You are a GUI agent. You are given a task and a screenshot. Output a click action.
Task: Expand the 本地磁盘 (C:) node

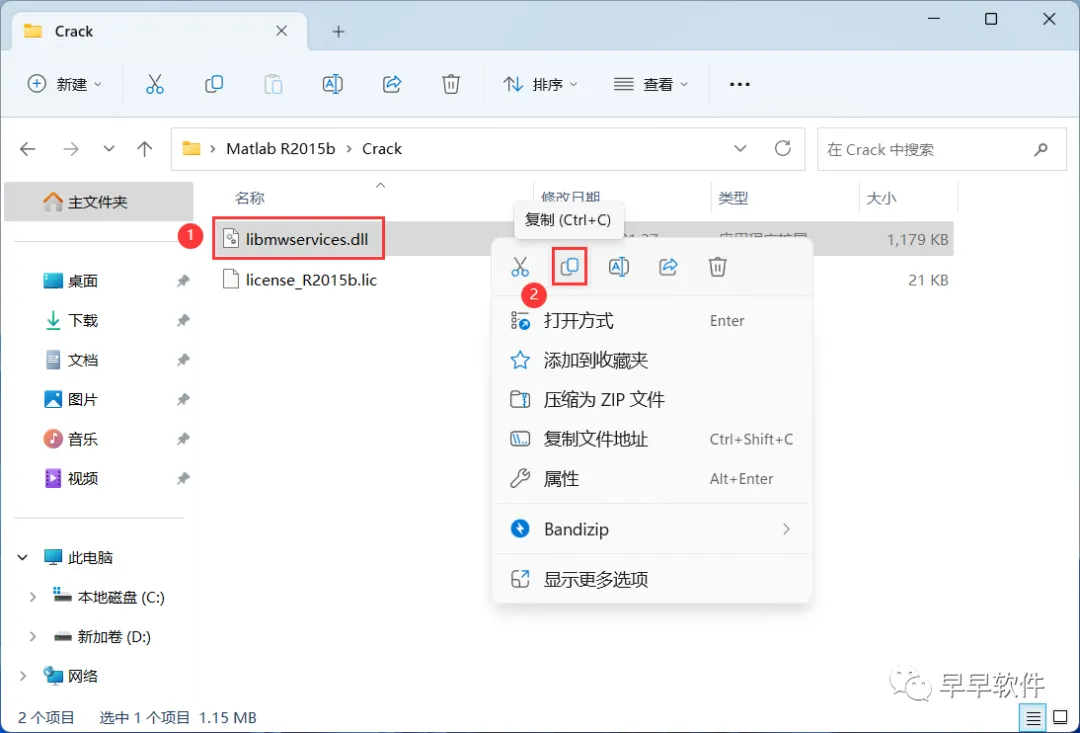pyautogui.click(x=32, y=597)
